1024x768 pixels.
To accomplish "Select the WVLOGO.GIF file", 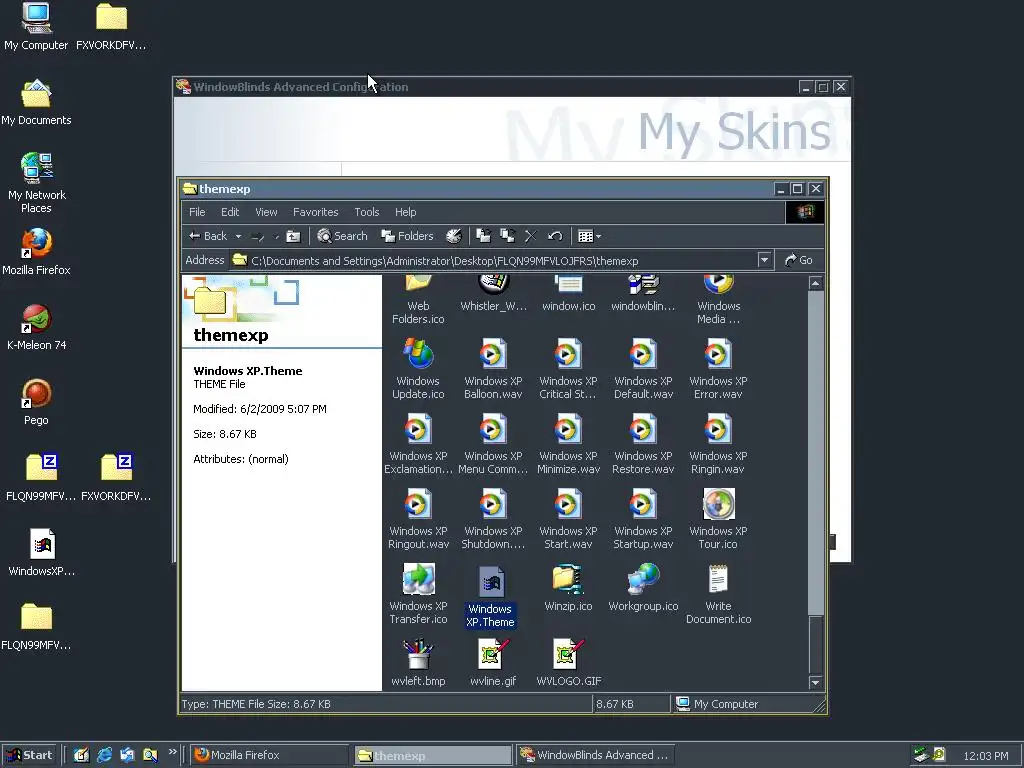I will point(568,662).
